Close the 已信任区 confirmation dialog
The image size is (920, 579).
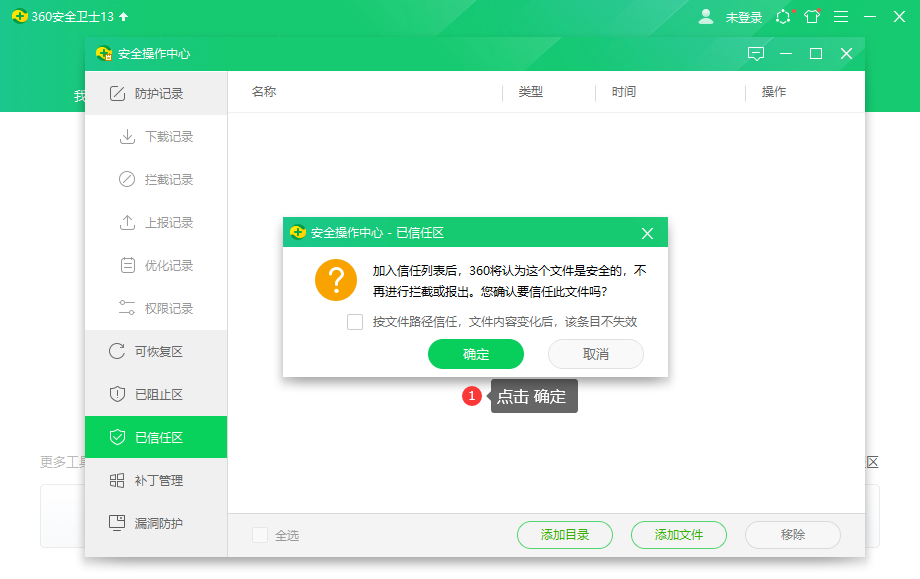[x=647, y=233]
